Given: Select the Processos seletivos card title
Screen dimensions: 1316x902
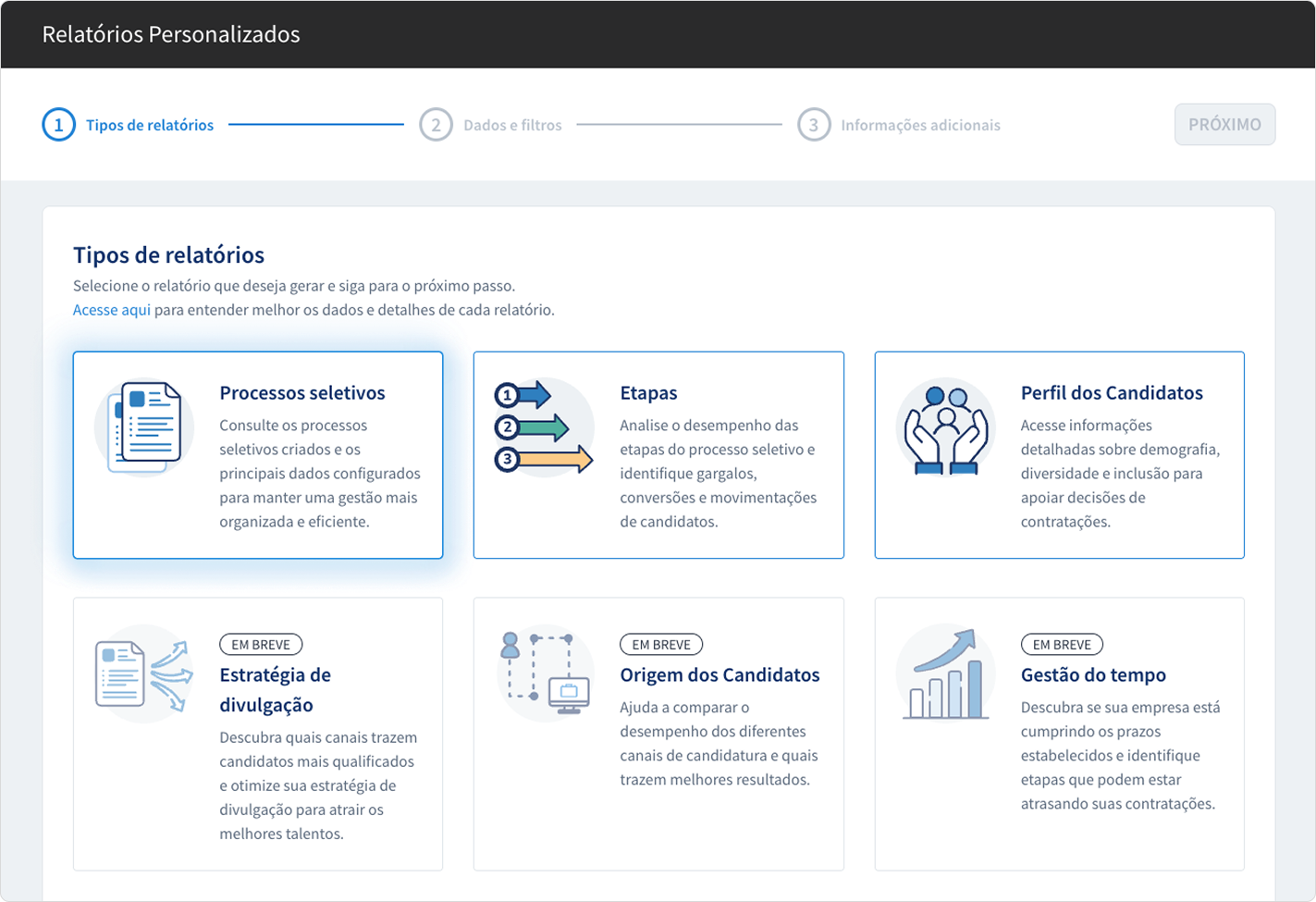Looking at the screenshot, I should click(x=302, y=393).
